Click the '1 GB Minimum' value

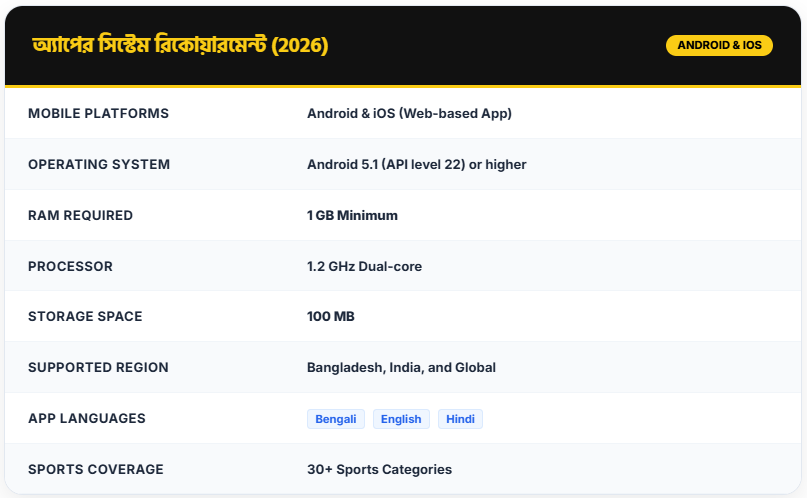[x=352, y=216]
